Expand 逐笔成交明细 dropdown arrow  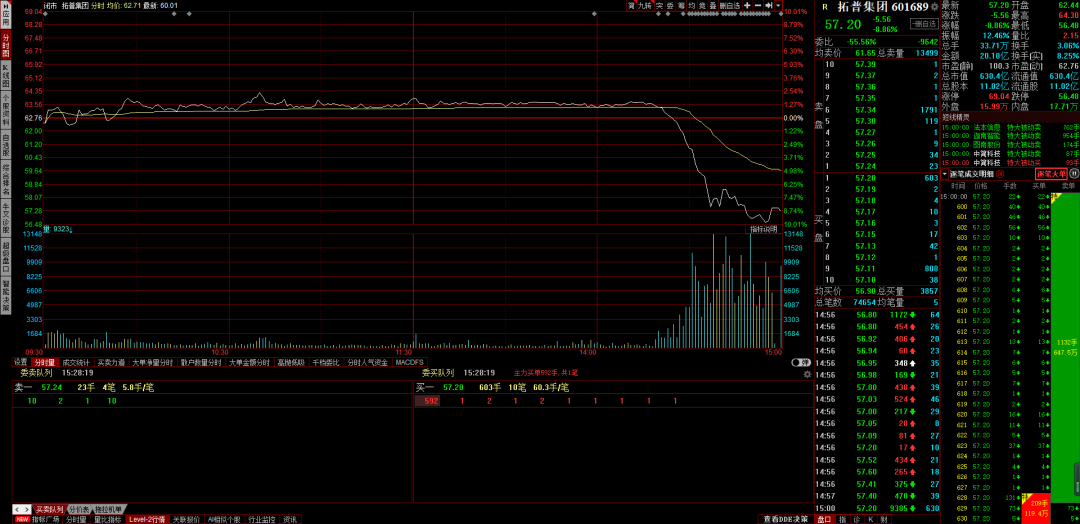[944, 174]
